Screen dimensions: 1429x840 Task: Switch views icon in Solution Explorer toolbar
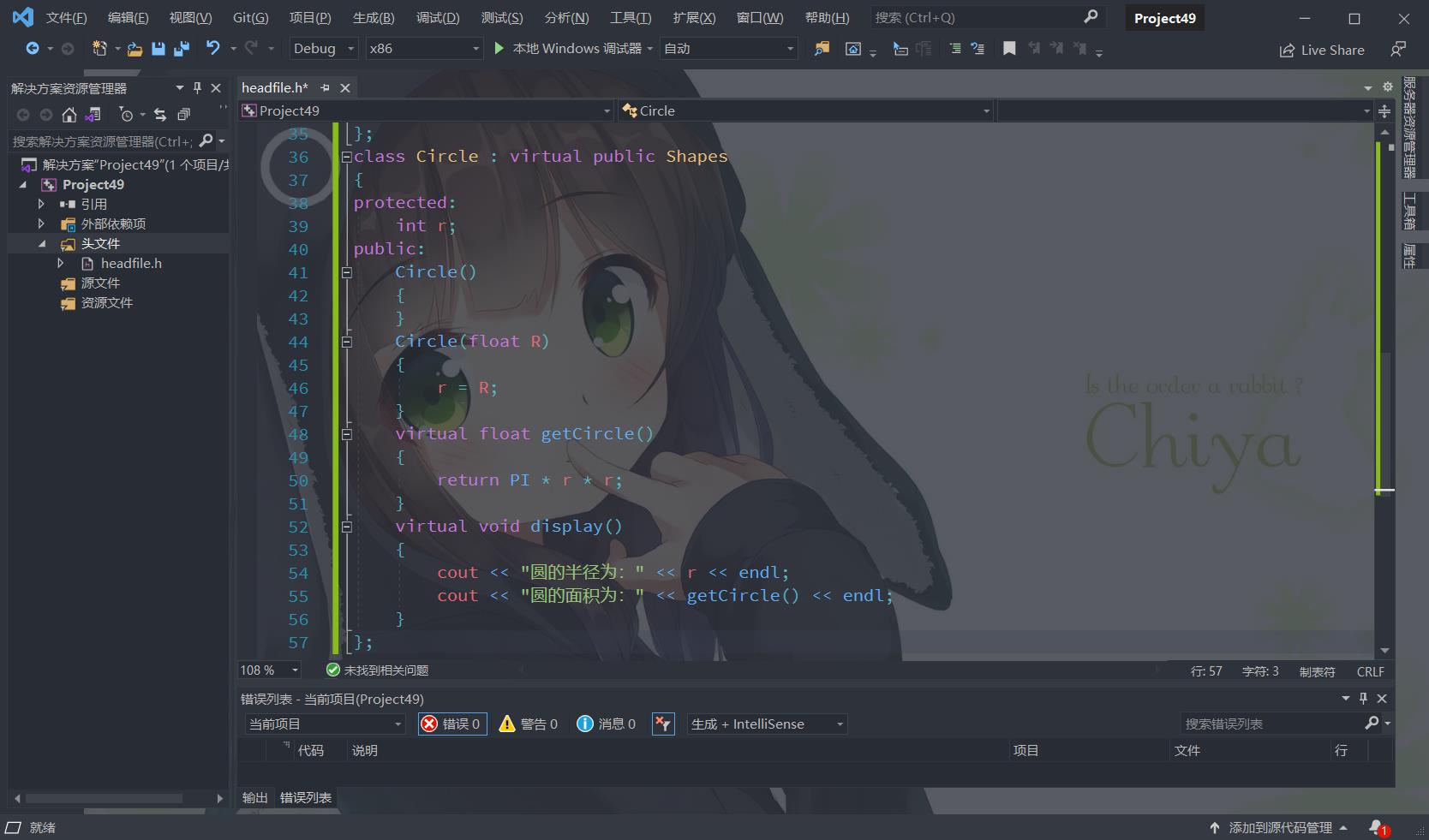(93, 114)
